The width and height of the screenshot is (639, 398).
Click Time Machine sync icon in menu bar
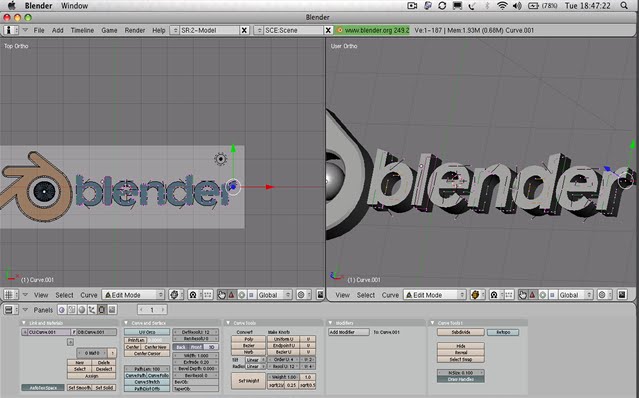442,6
